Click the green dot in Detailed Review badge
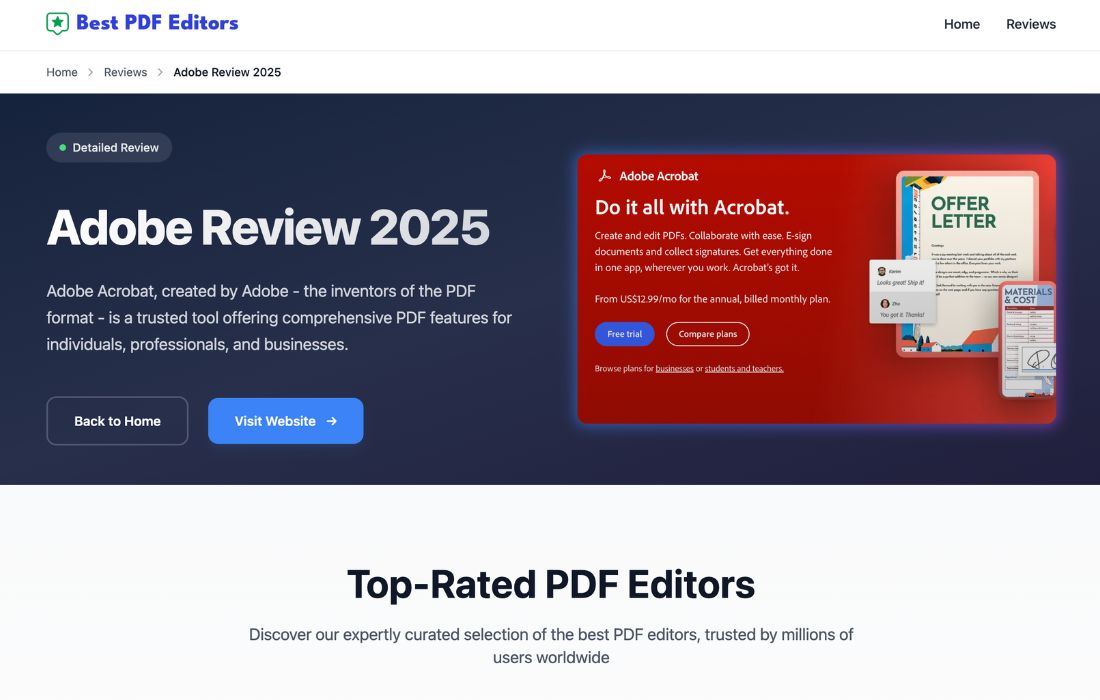Viewport: 1100px width, 700px height. pos(63,148)
